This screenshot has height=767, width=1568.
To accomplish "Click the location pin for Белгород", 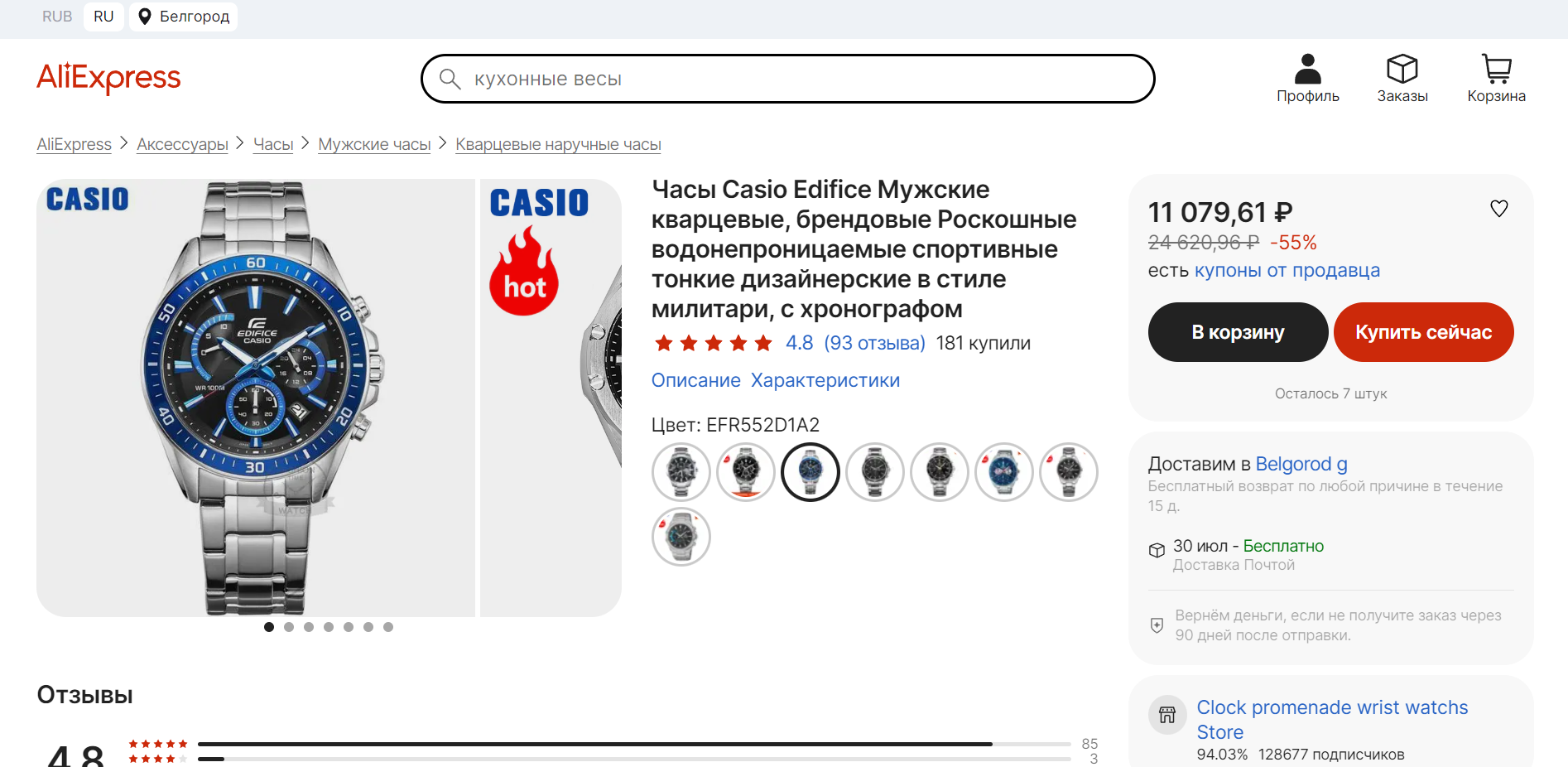I will (x=144, y=17).
